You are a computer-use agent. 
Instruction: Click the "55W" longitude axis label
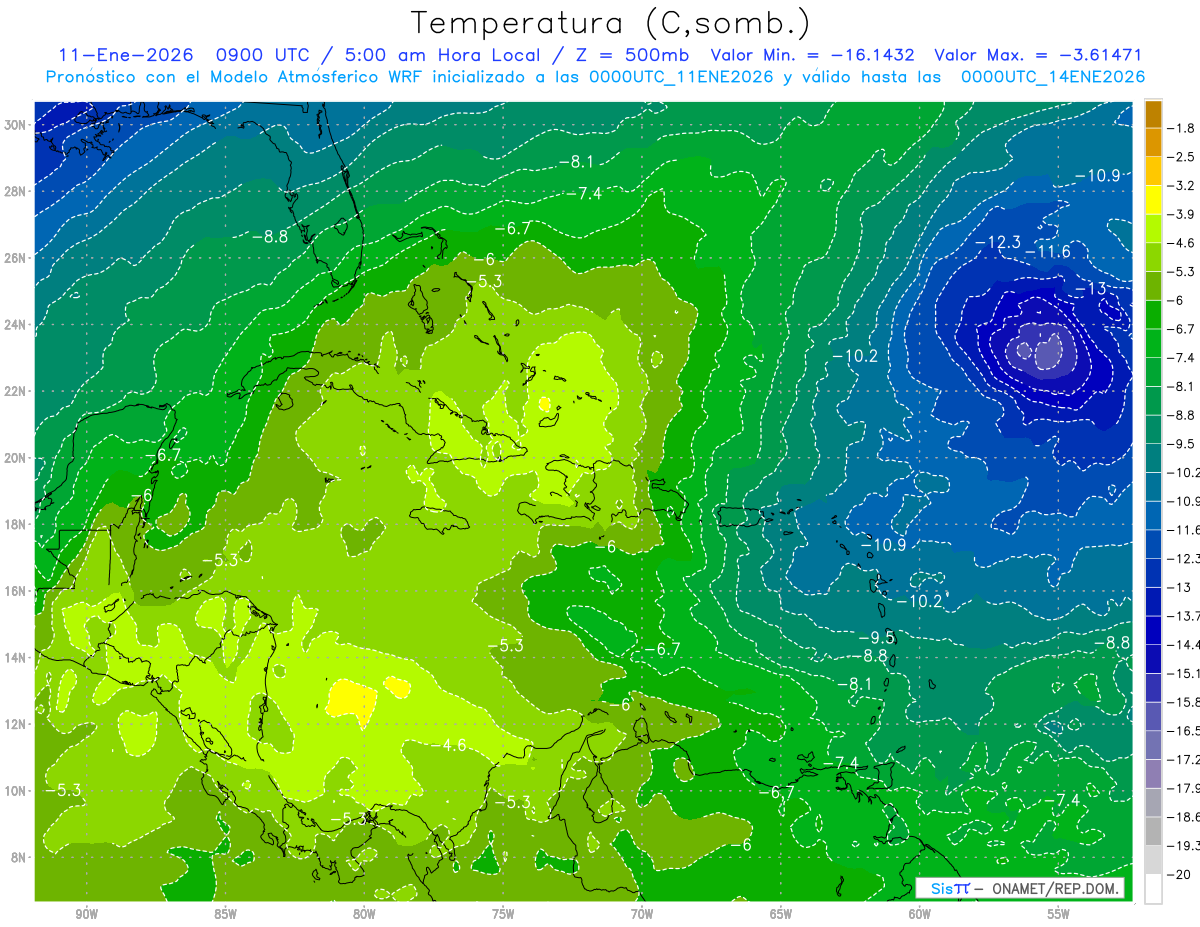pos(1059,914)
